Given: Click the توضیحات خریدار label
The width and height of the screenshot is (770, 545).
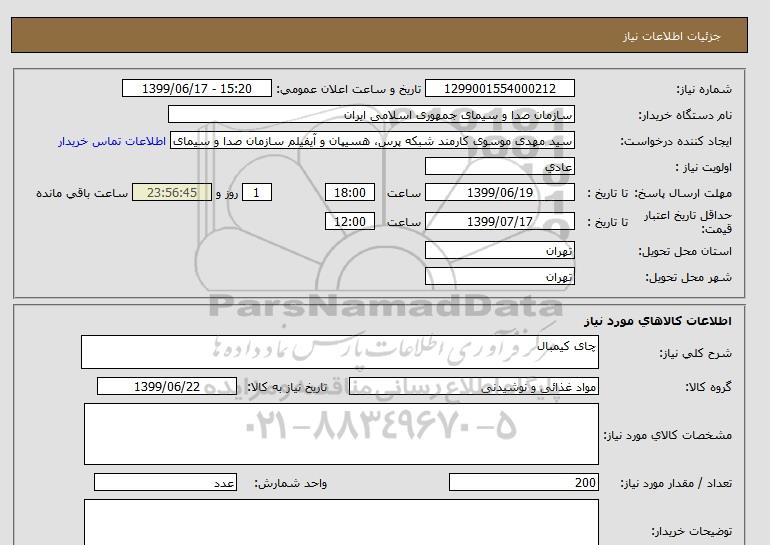Looking at the screenshot, I should [x=691, y=531].
